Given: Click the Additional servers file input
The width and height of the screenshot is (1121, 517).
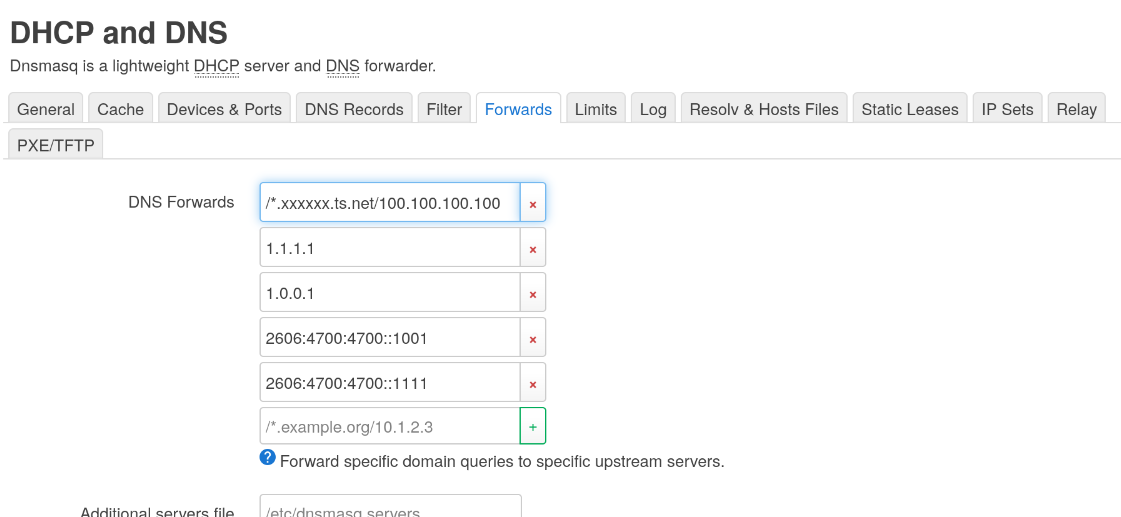Looking at the screenshot, I should [x=390, y=506].
